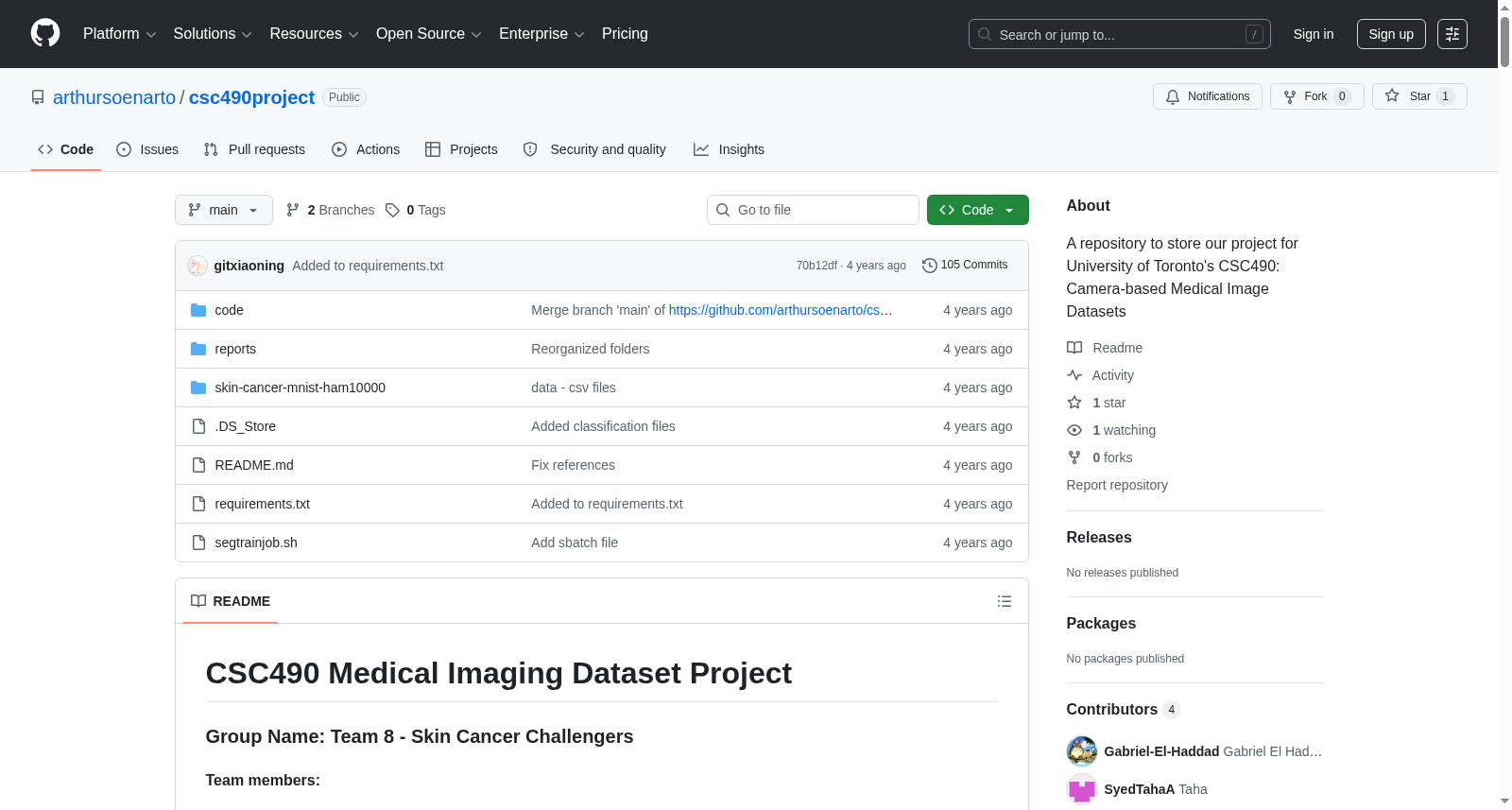Click the segtrainjob.sh file icon
This screenshot has width=1512, height=810.
198,543
